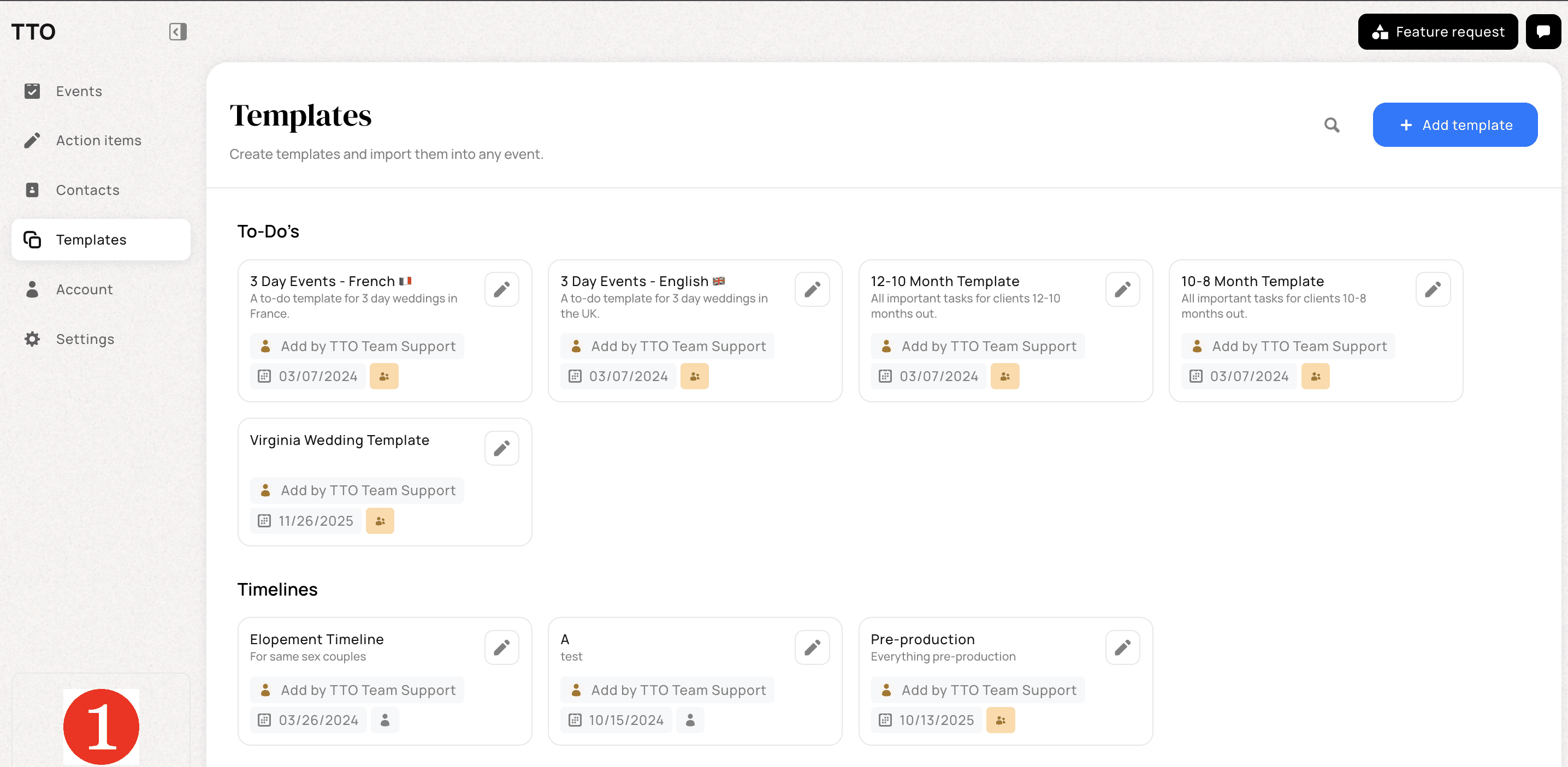Click the Feature request button

point(1437,32)
